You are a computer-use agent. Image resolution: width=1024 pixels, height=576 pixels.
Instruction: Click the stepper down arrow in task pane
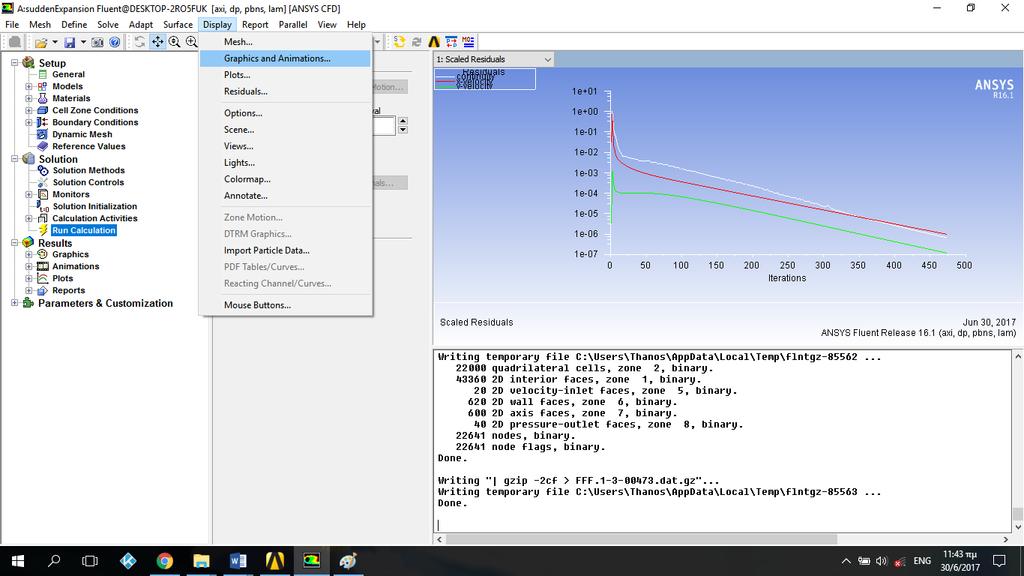(403, 130)
